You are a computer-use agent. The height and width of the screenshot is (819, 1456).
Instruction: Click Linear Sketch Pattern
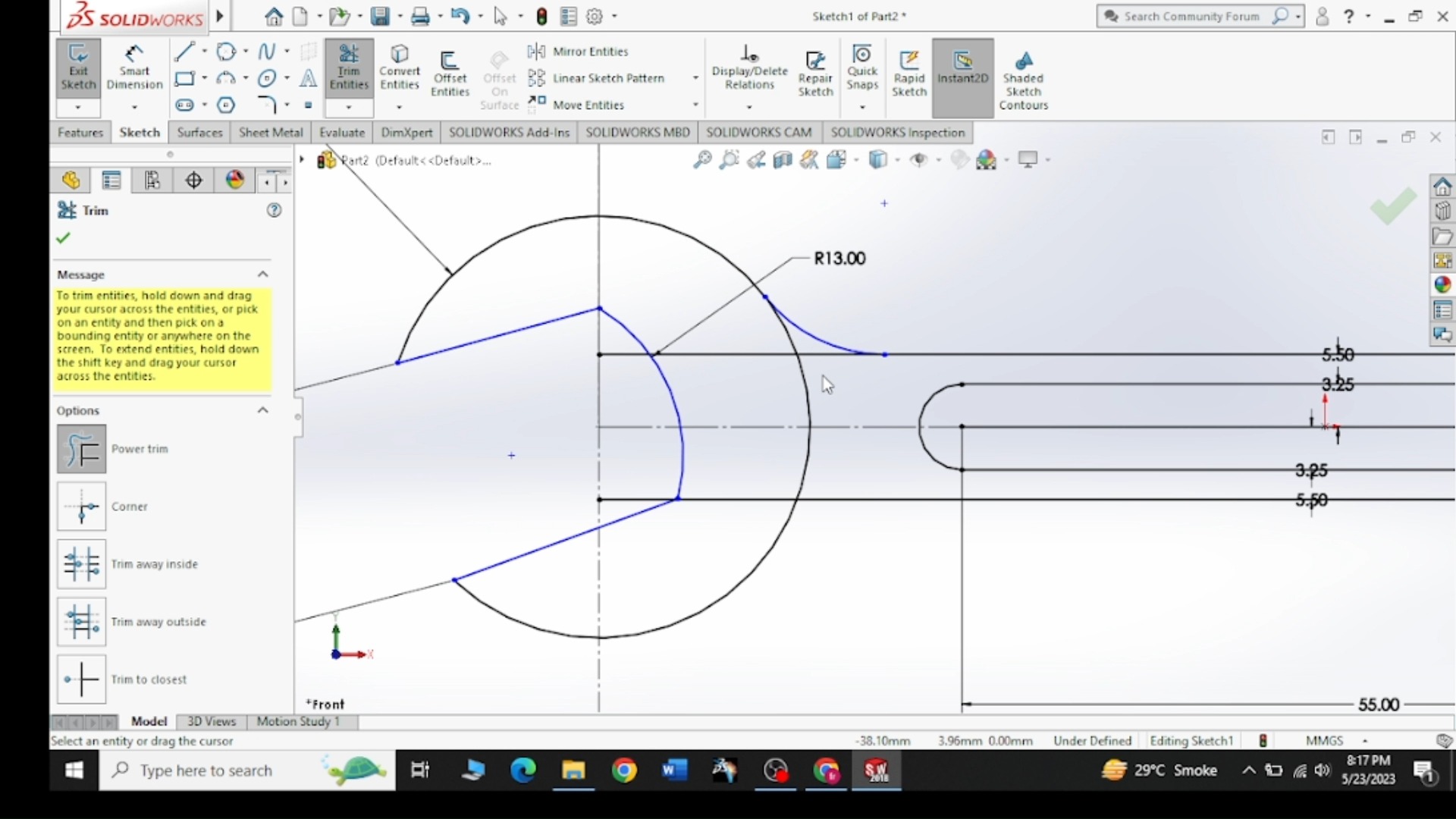[597, 78]
